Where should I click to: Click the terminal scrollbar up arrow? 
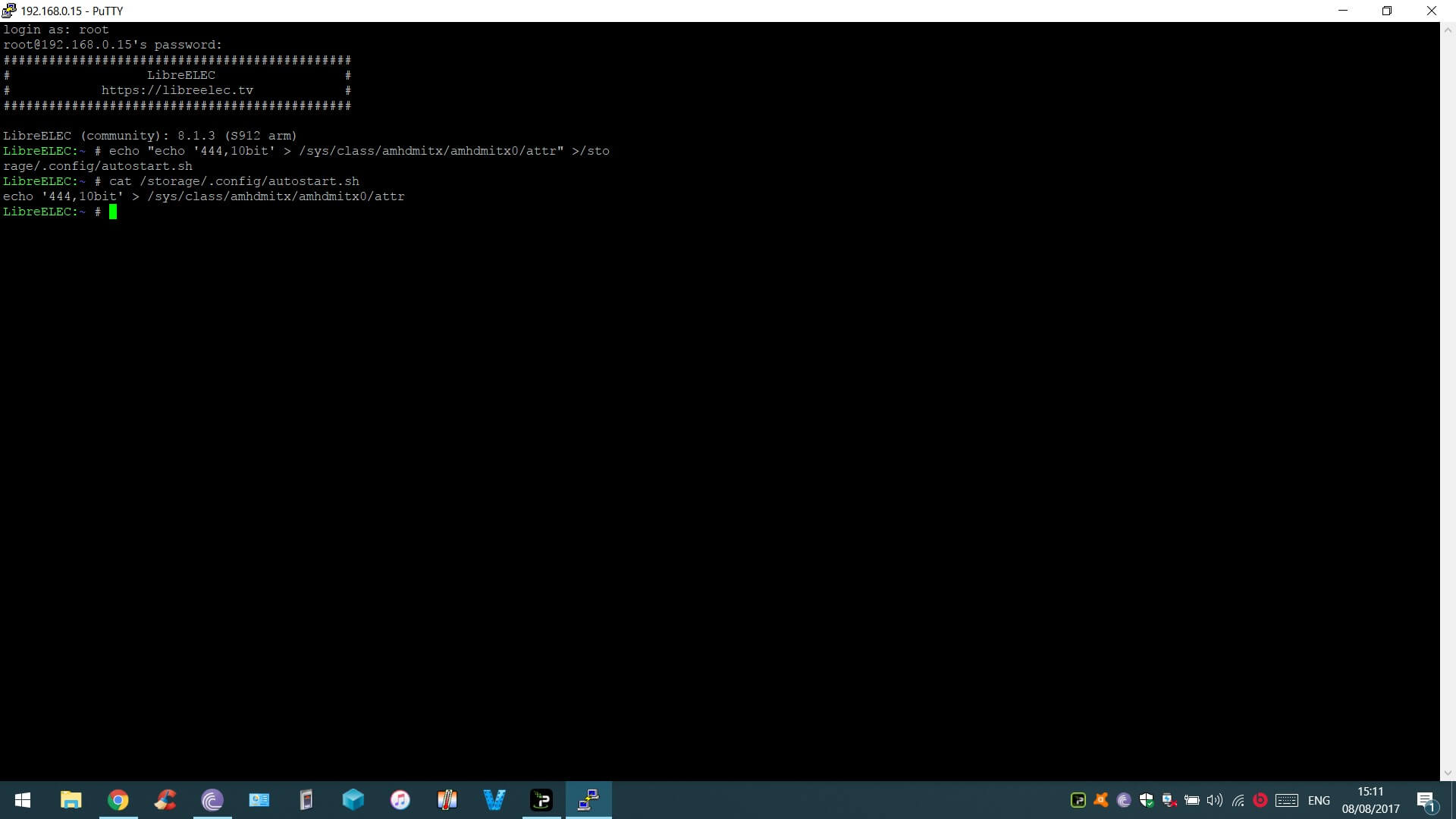(1448, 30)
